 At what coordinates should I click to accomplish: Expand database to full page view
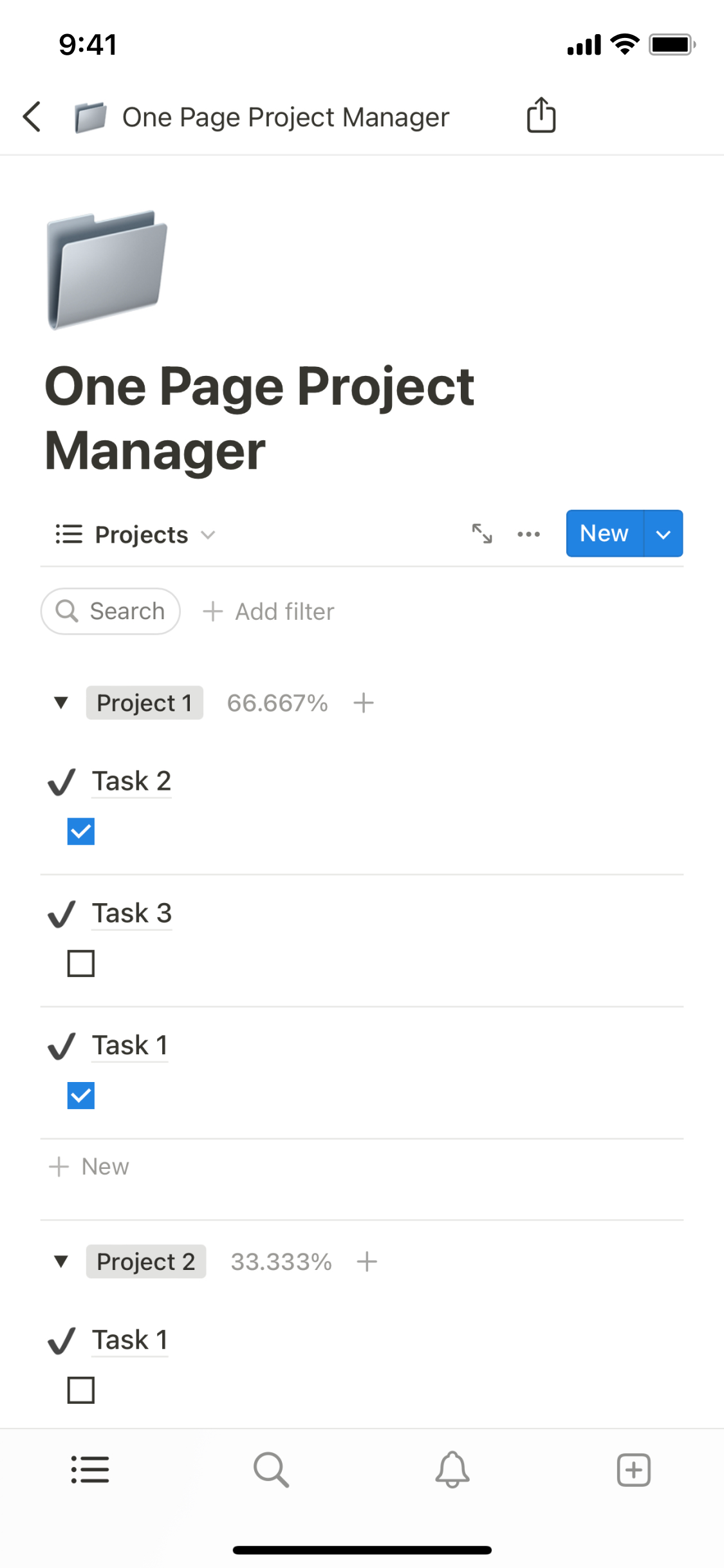point(481,534)
